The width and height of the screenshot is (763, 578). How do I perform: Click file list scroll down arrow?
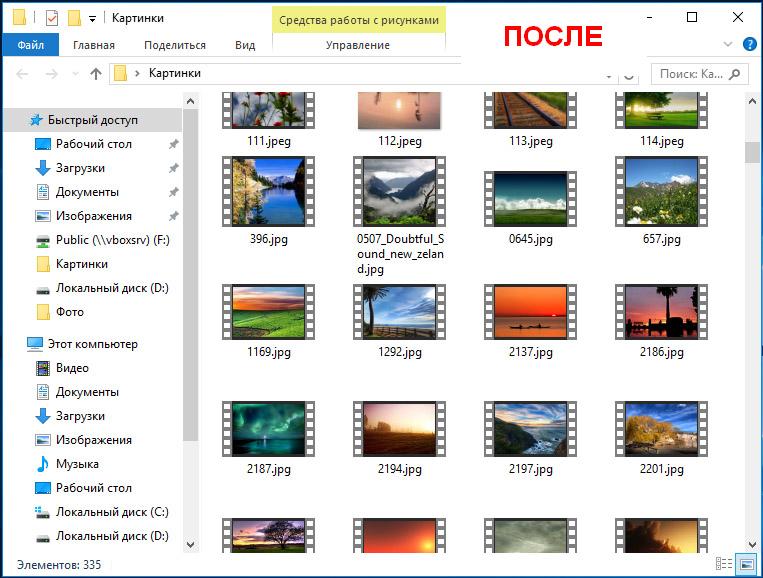click(752, 544)
